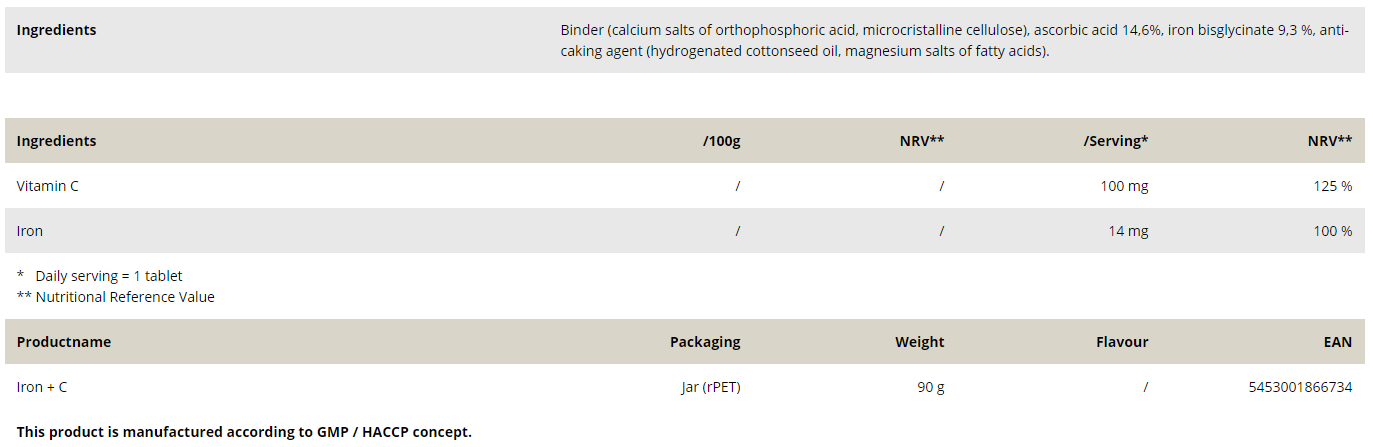The width and height of the screenshot is (1373, 447).
Task: Select the Nutritional Reference Value footnote
Action: (x=116, y=297)
